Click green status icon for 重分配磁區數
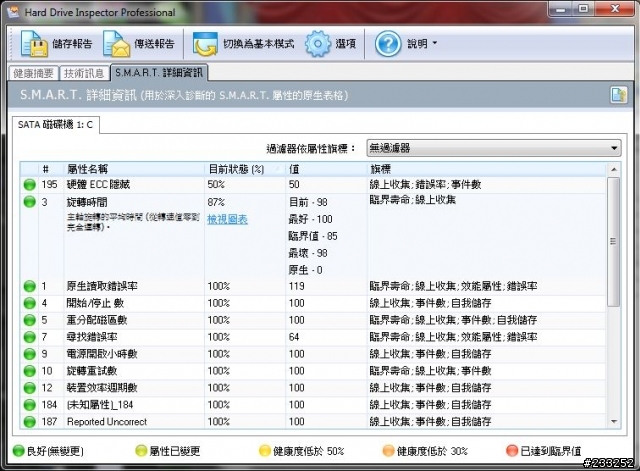Screen dimensions: 640x471 (x=29, y=320)
